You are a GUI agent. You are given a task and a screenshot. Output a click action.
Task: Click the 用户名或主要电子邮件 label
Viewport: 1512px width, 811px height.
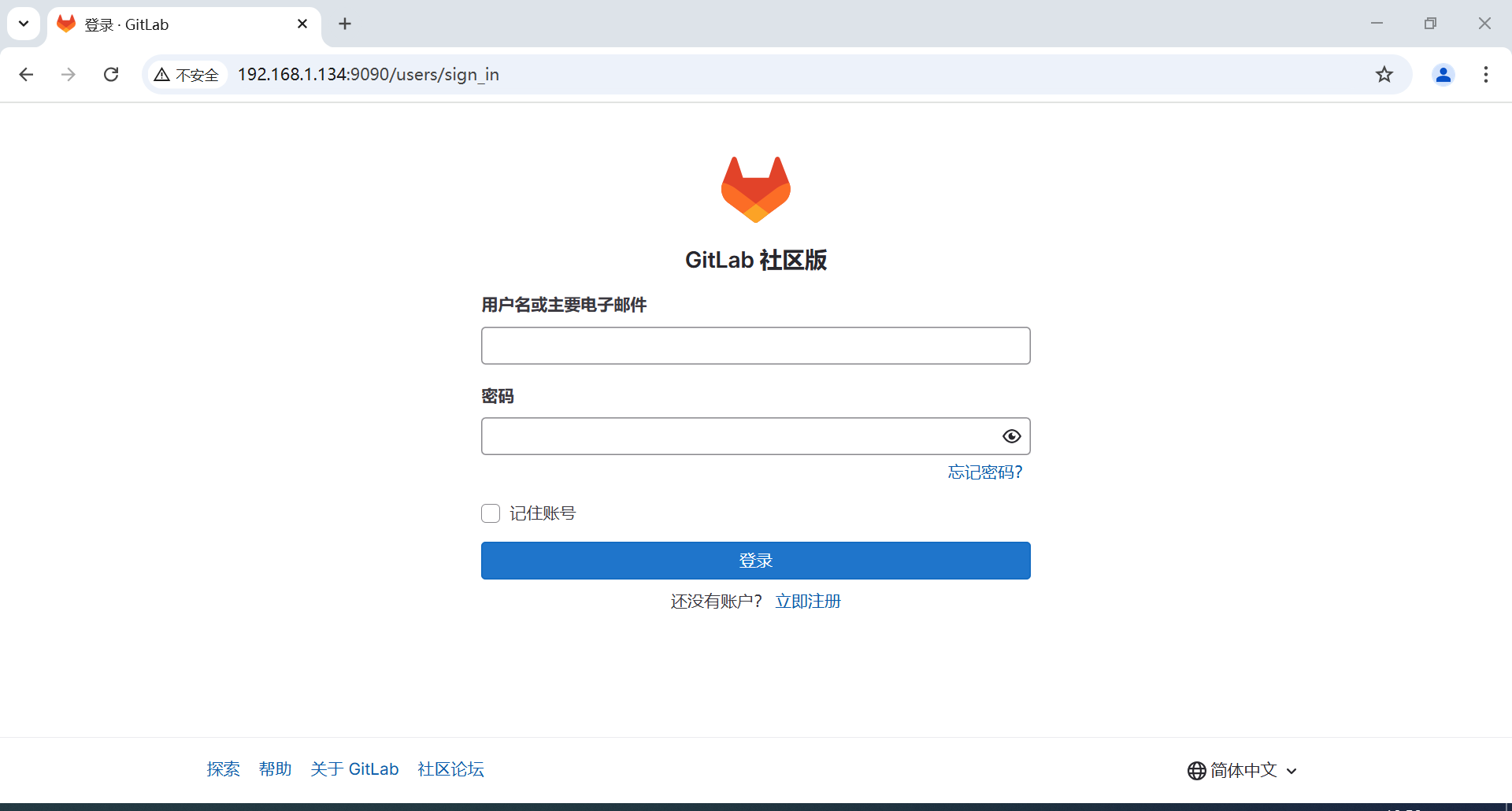pos(564,305)
